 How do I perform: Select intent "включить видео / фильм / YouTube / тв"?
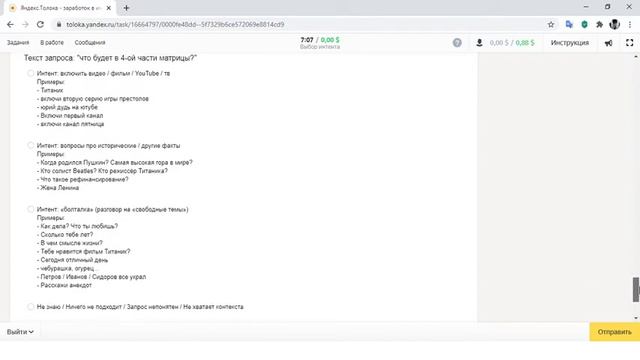point(31,73)
